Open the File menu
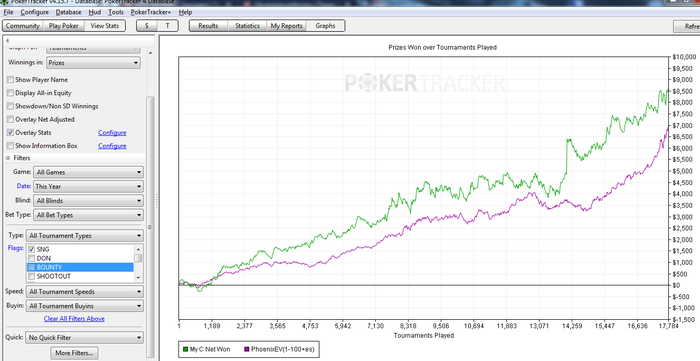This screenshot has height=361, width=700. click(x=8, y=12)
